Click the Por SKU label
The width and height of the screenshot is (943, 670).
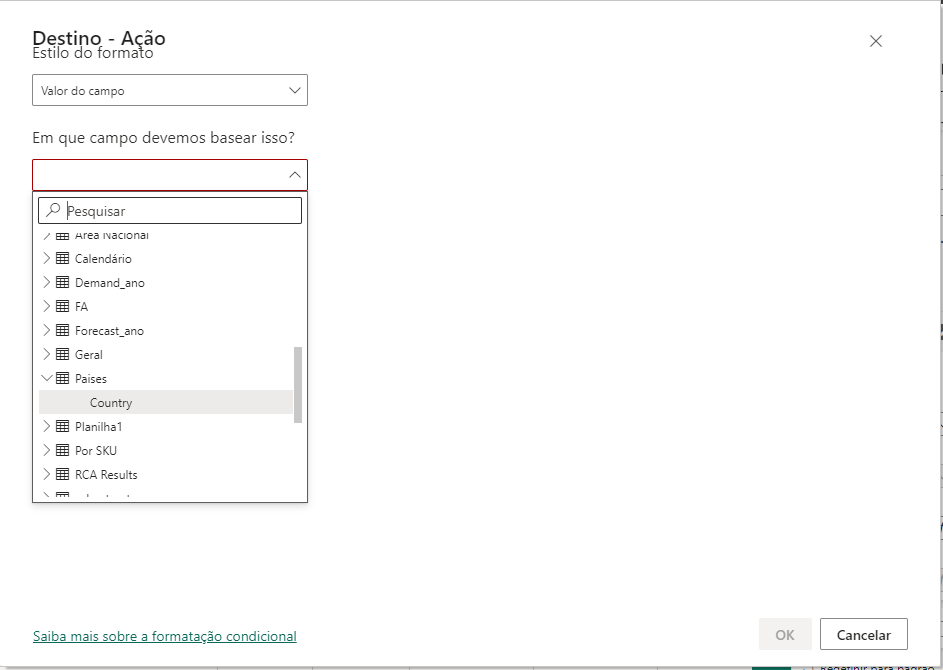tap(96, 450)
